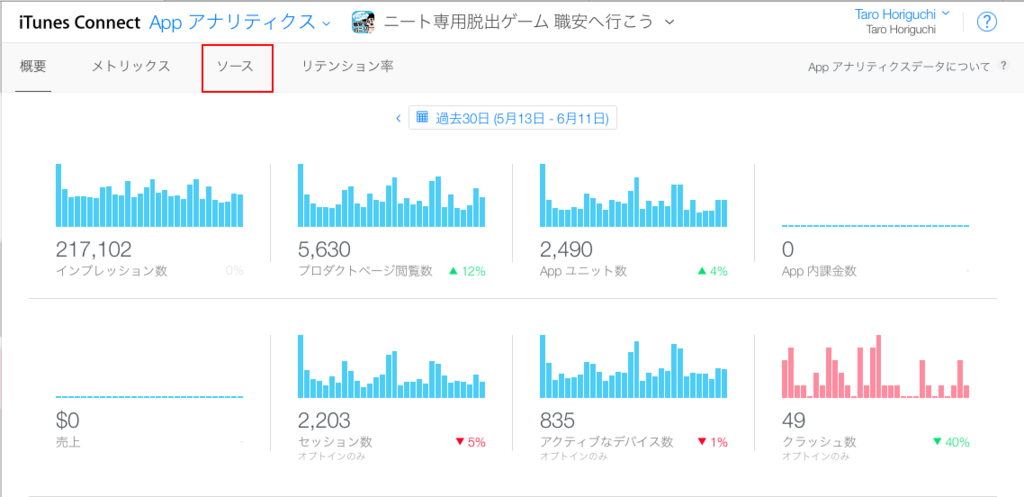
Task: Click the 売上 label
Action: pos(69,442)
